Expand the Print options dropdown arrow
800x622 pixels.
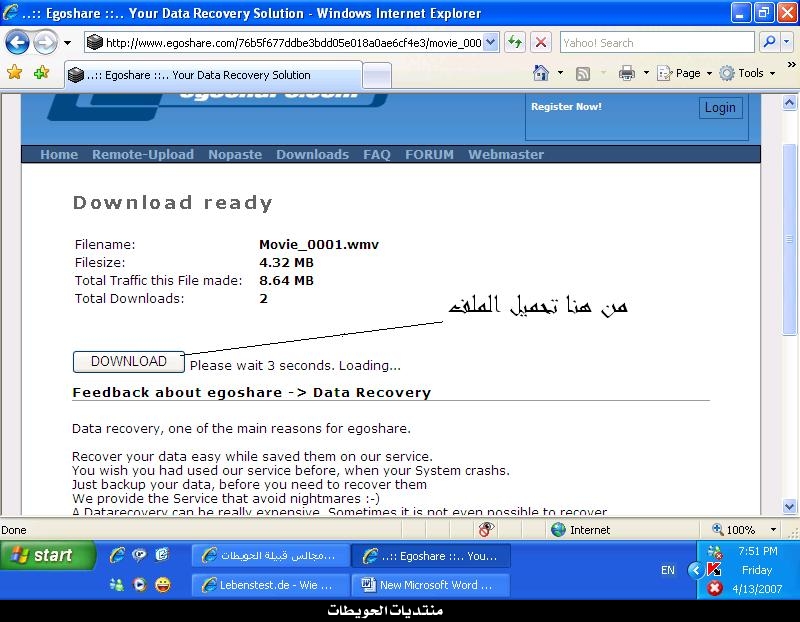[646, 73]
